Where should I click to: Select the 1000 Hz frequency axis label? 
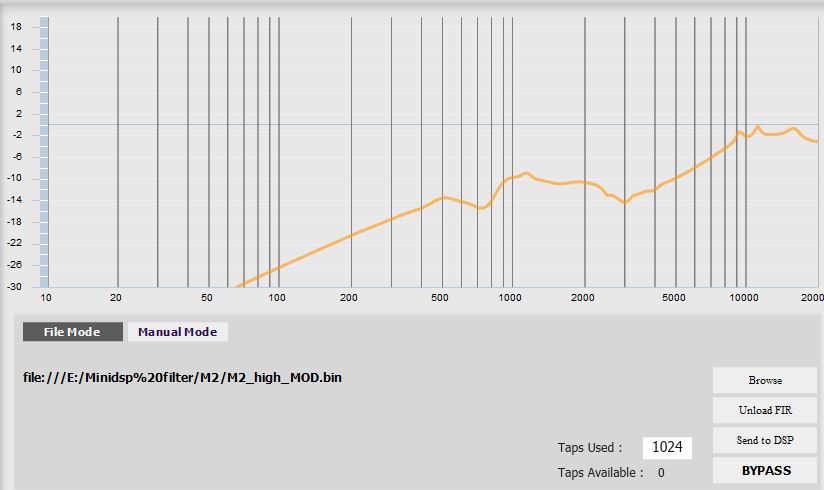510,298
